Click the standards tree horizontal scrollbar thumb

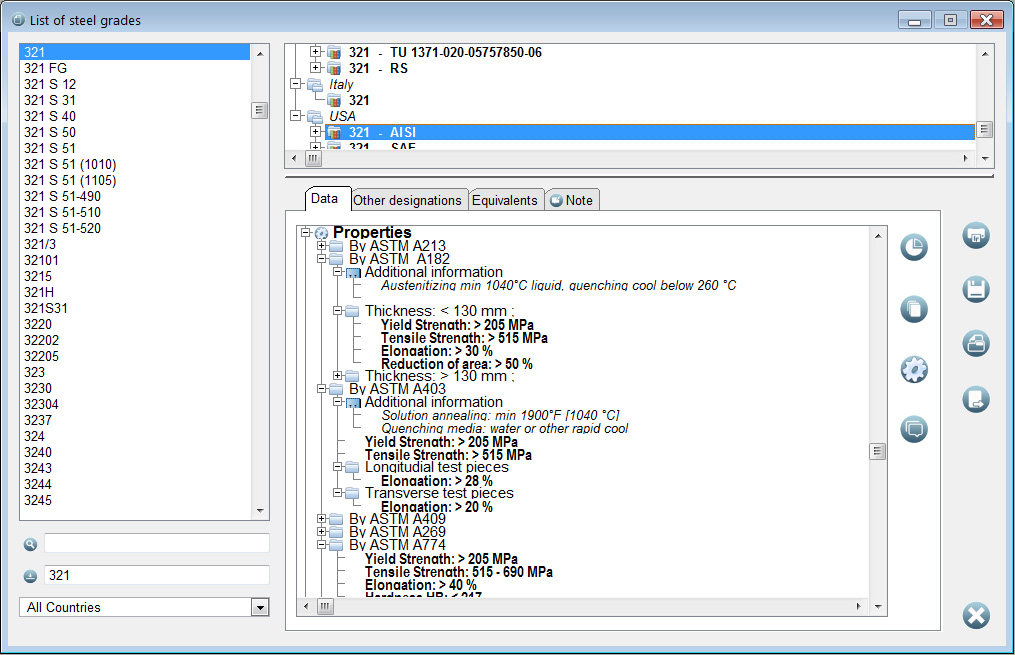tap(313, 158)
